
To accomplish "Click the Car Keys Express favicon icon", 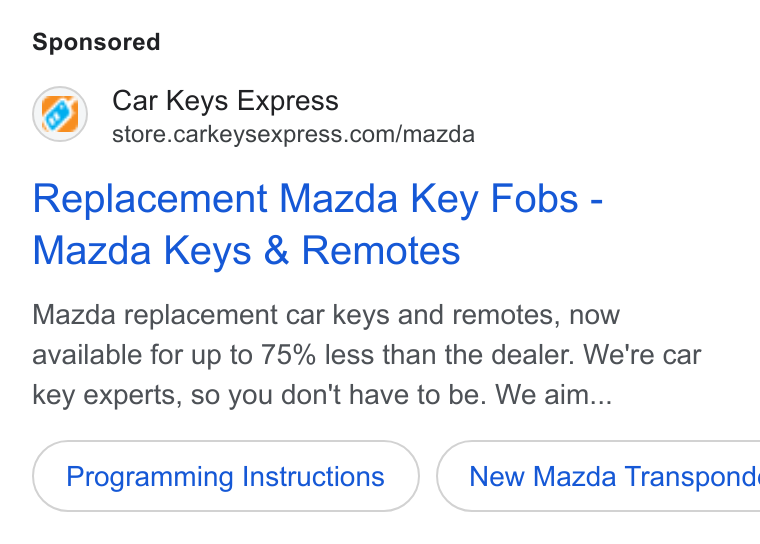I will pos(60,114).
